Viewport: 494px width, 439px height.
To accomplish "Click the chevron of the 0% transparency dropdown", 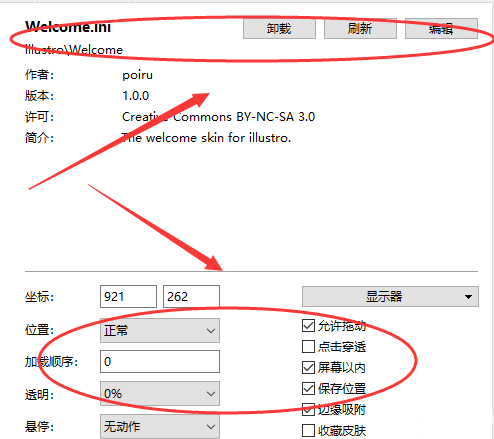I will click(211, 394).
